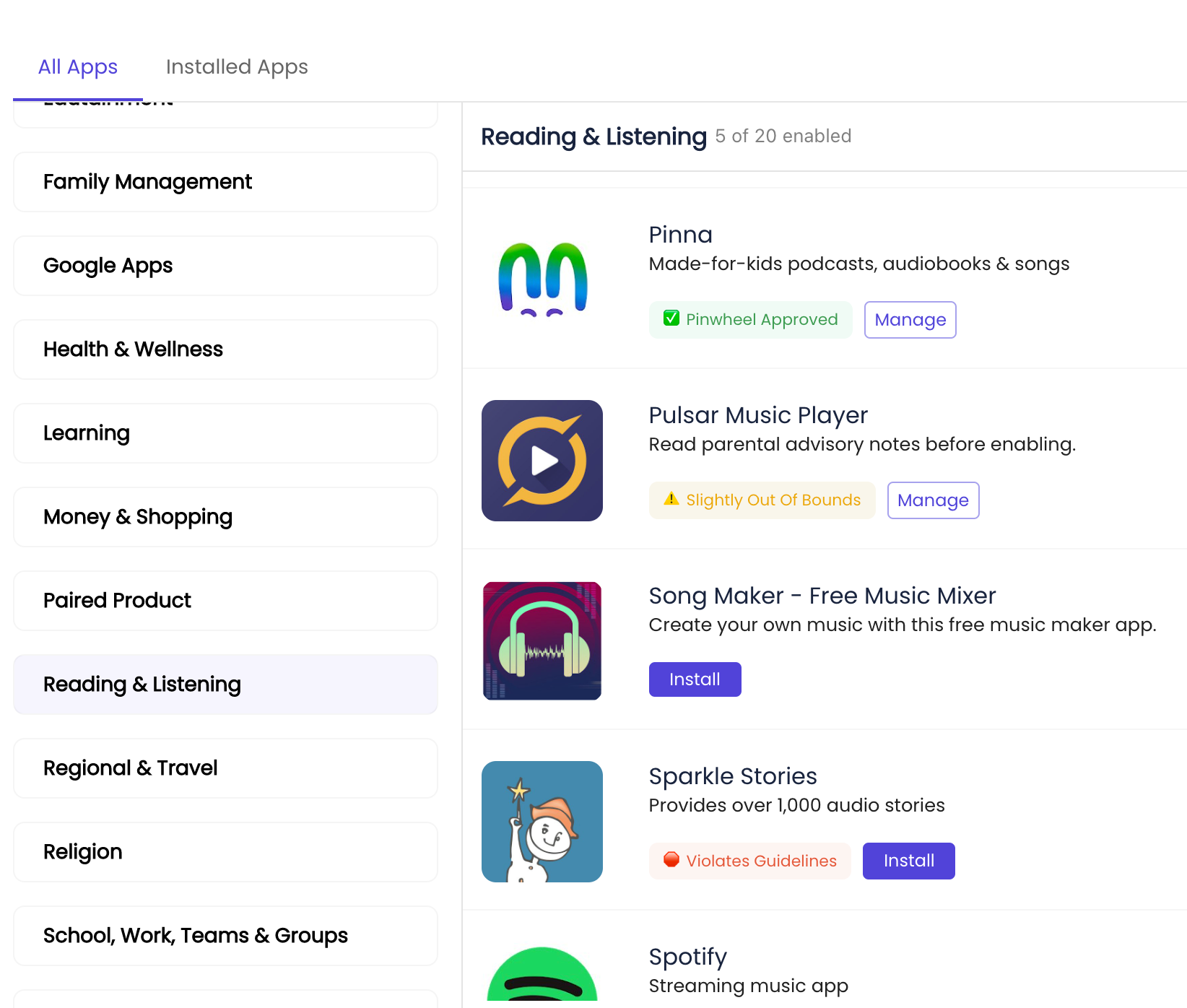Select the Google Apps category
This screenshot has height=1008, width=1187.
[225, 266]
